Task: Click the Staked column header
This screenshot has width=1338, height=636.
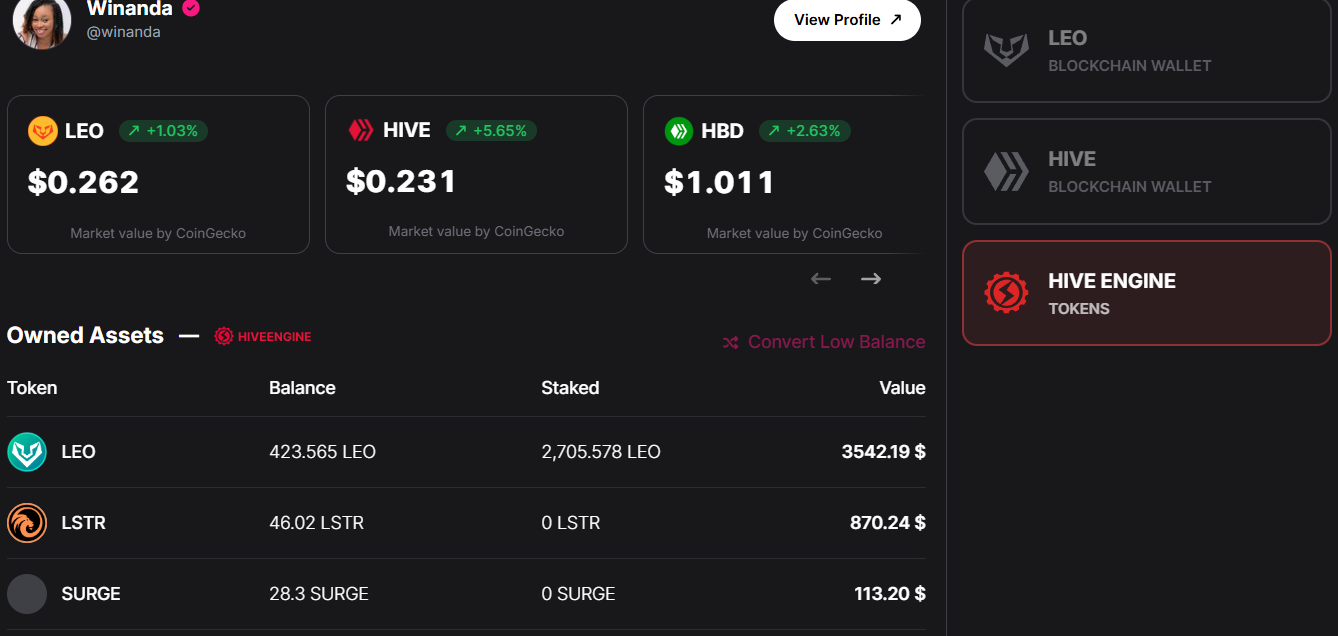Action: [x=570, y=388]
